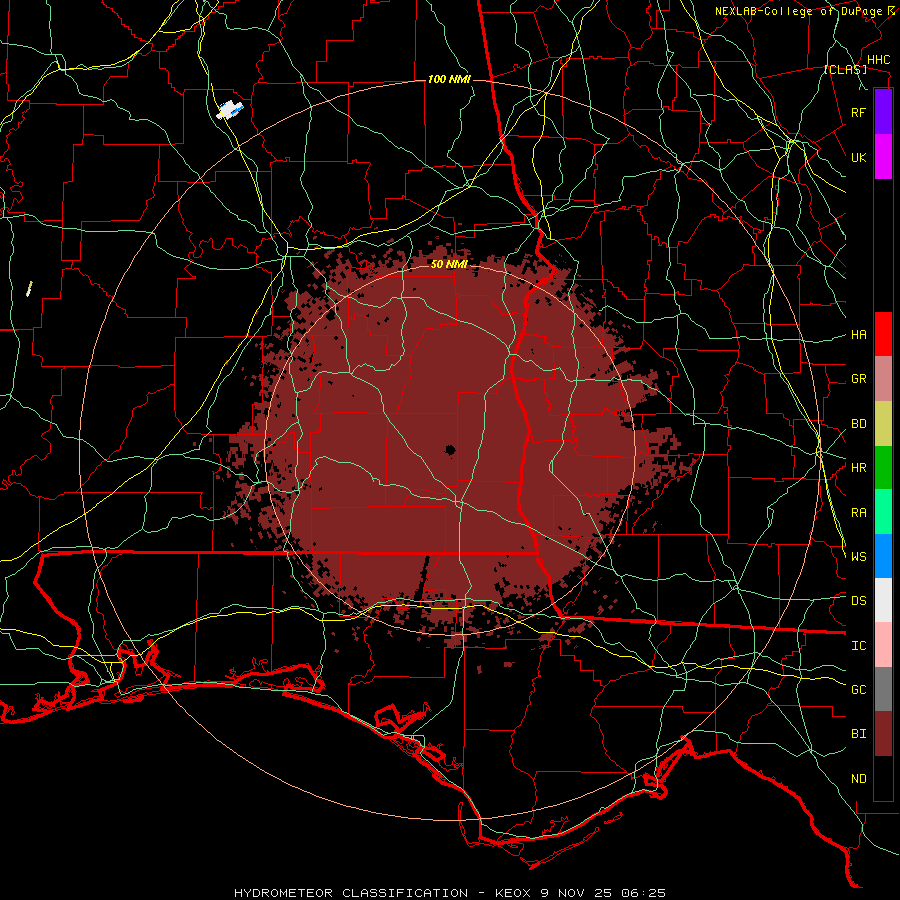Click the BD yellow legend swatch
The width and height of the screenshot is (900, 900).
click(x=883, y=424)
